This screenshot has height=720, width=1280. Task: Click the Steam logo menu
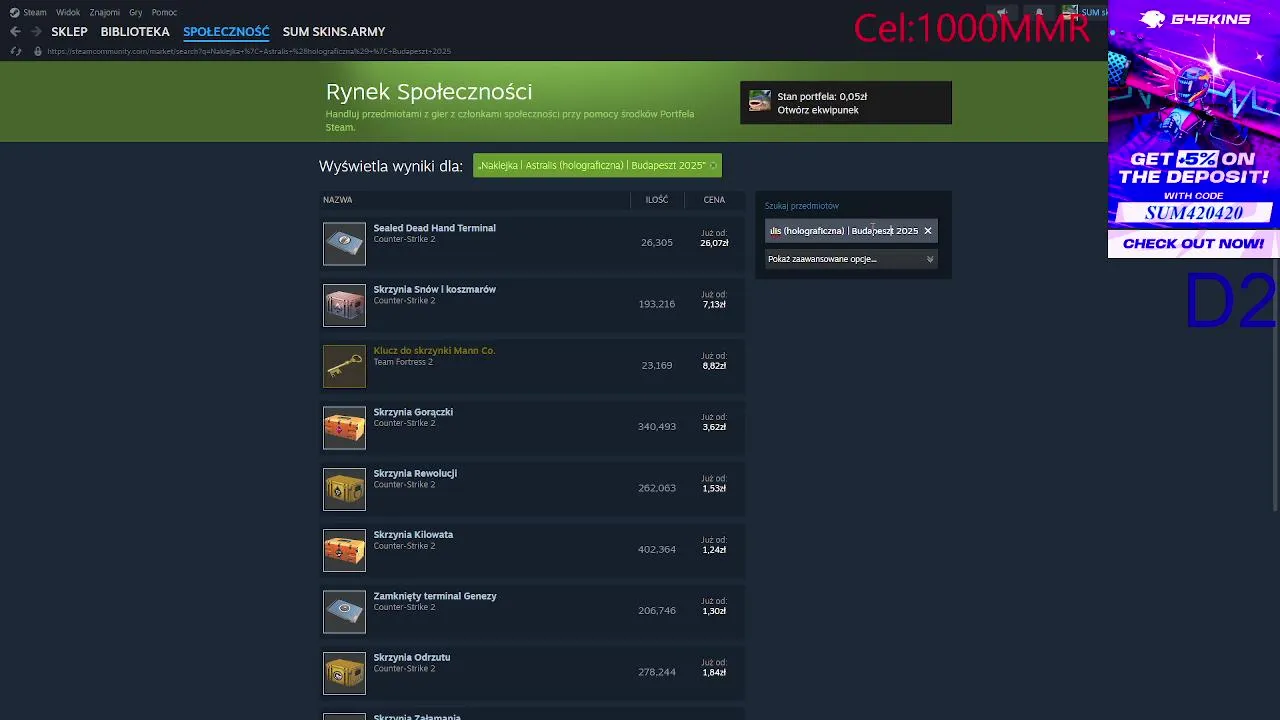click(28, 12)
